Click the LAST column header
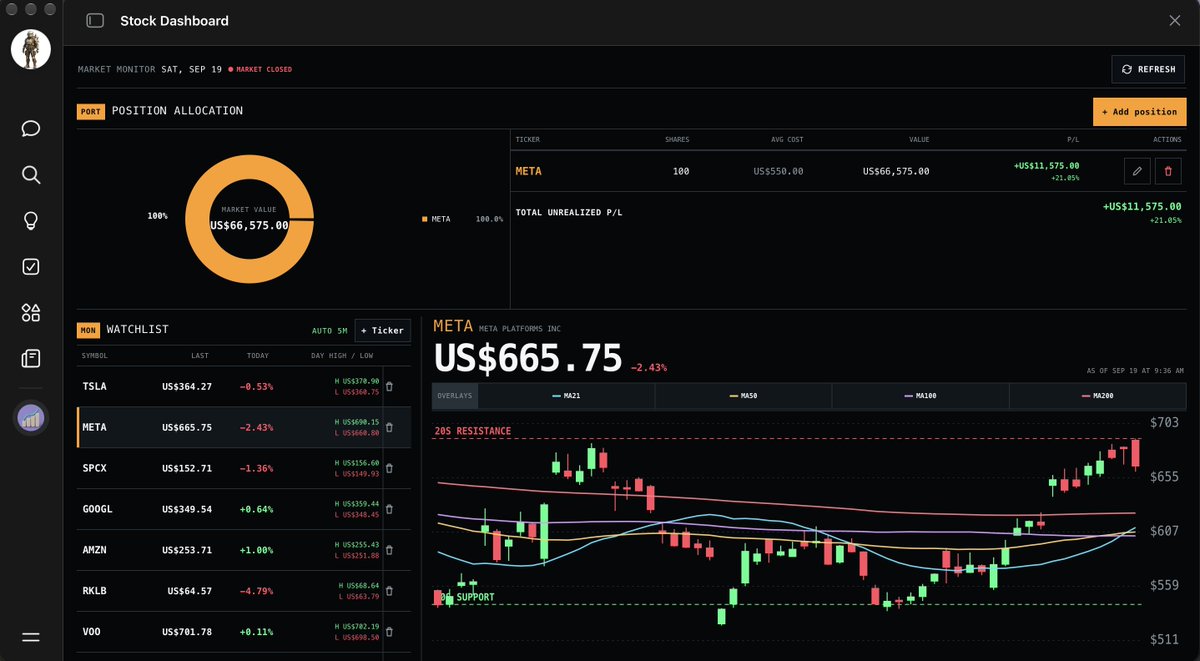Viewport: 1200px width, 661px height. (x=200, y=355)
